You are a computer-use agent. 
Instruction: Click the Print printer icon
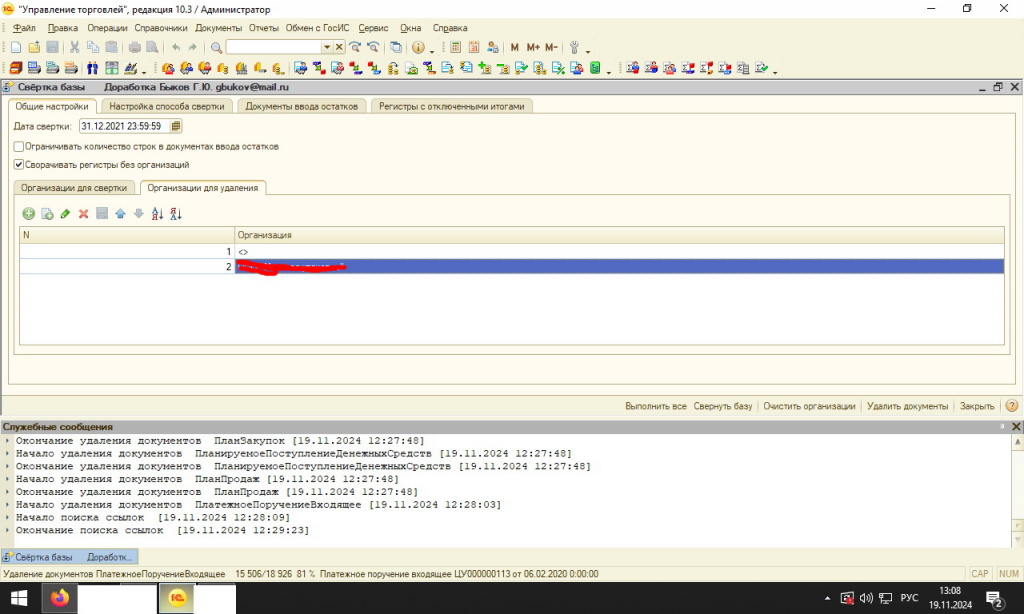[135, 48]
